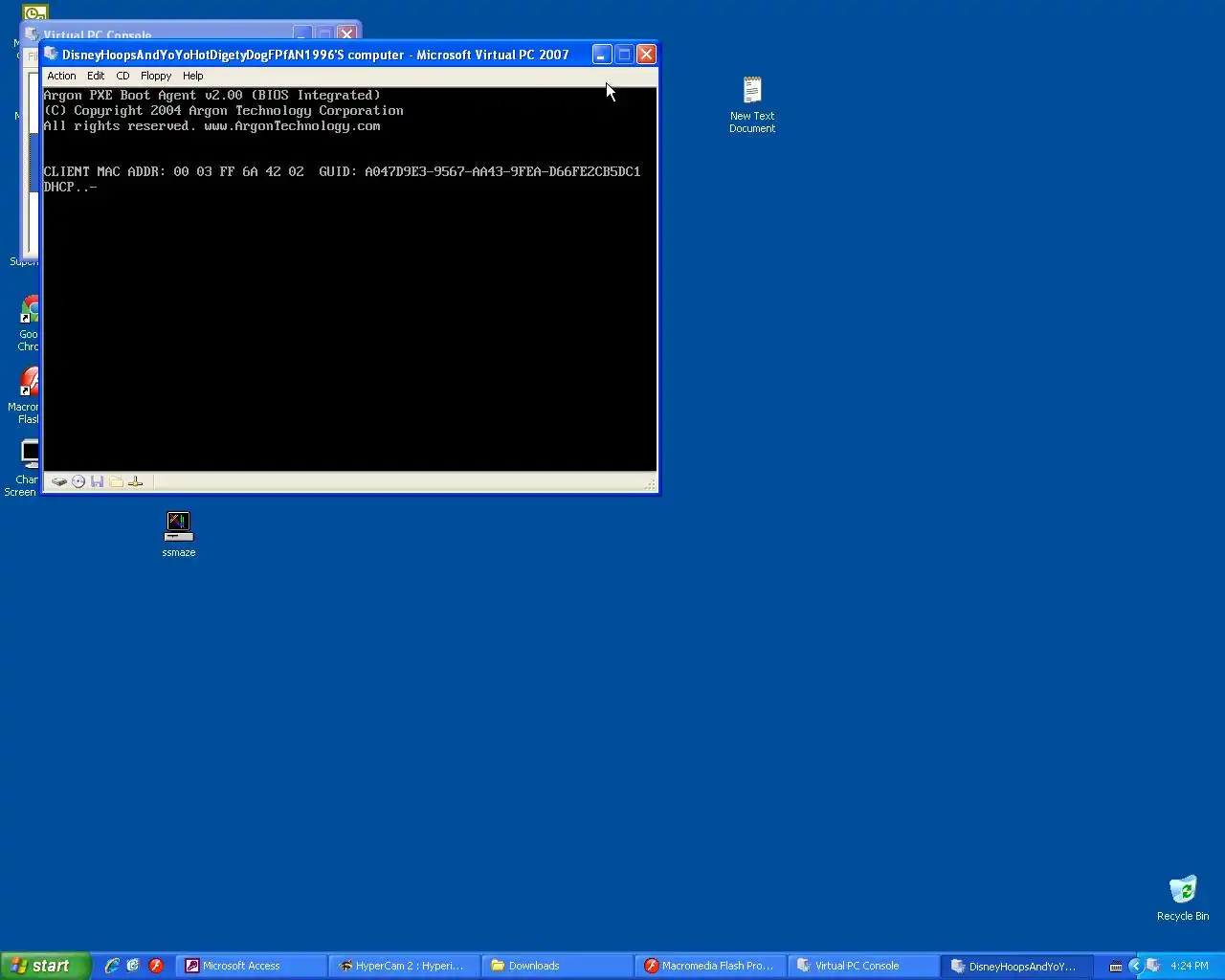Viewport: 1225px width, 980px height.
Task: Open the Floppy menu
Action: (x=156, y=76)
